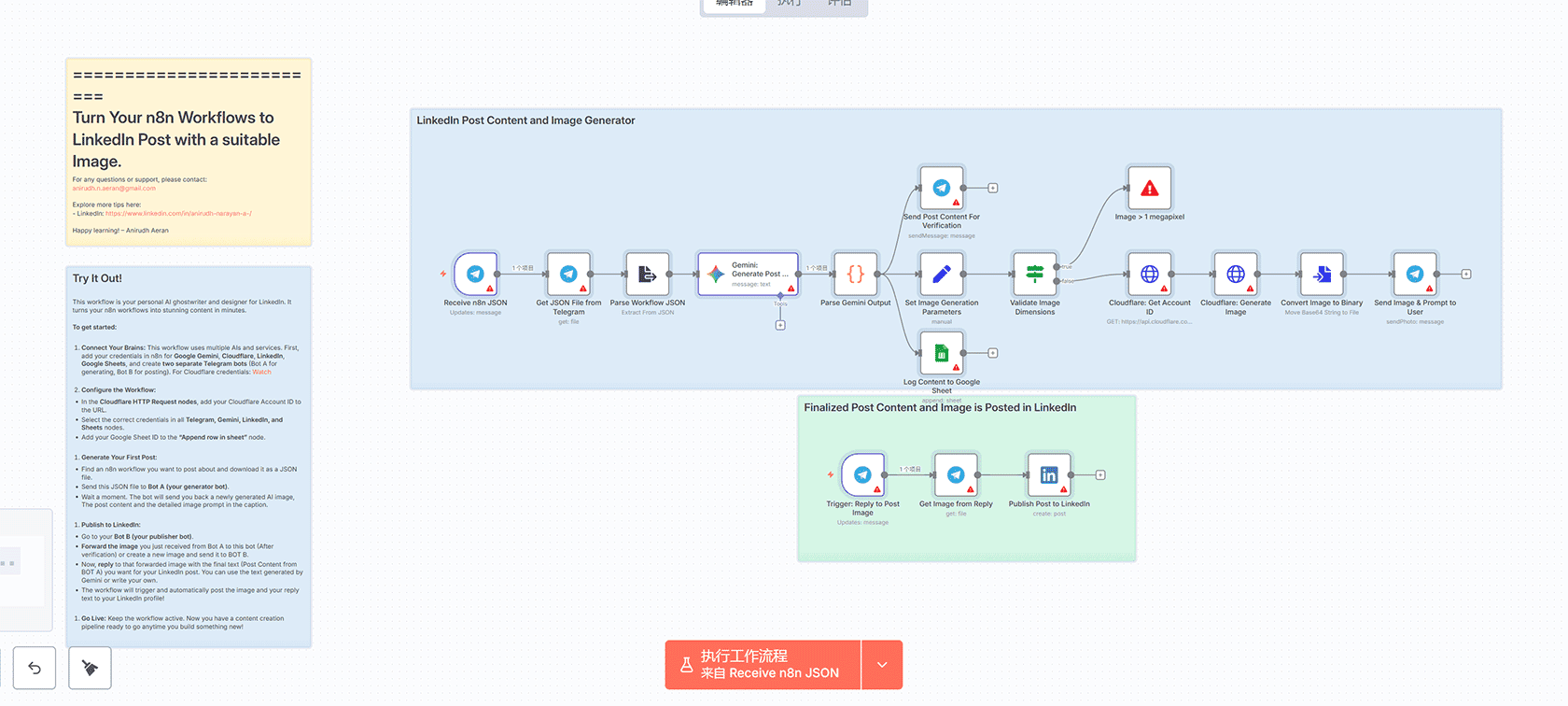The image size is (1568, 706).
Task: Switch to the 编辑器 editor tab
Action: pyautogui.click(x=735, y=4)
